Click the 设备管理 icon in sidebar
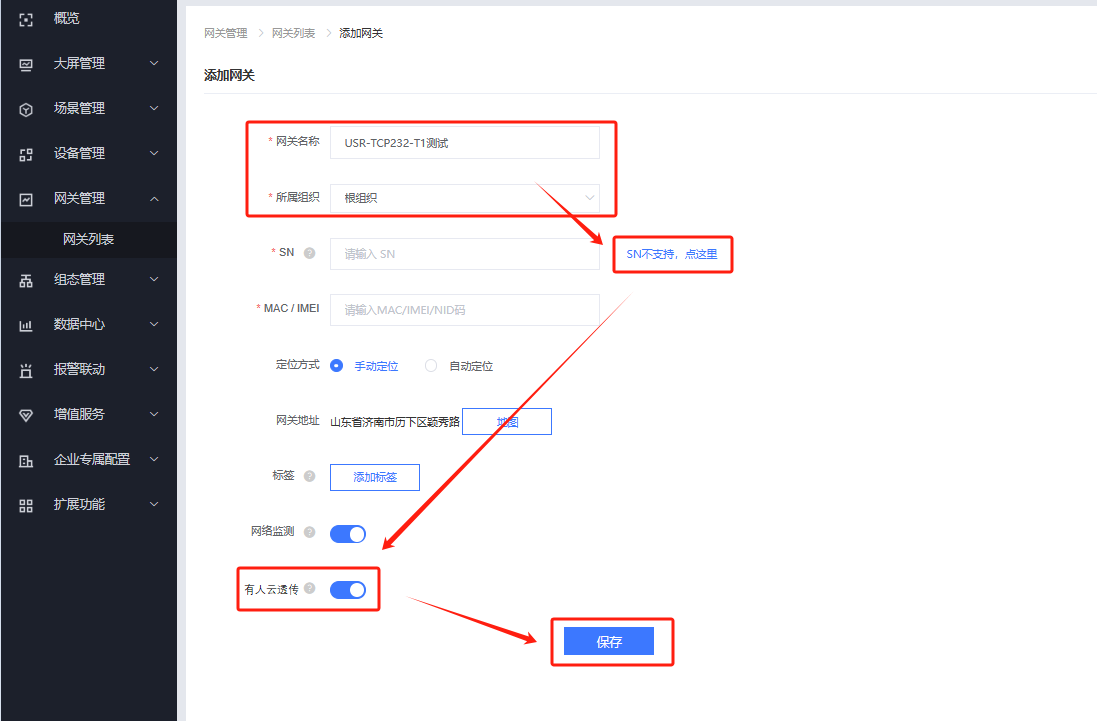Viewport: 1097px width, 721px height. click(27, 154)
